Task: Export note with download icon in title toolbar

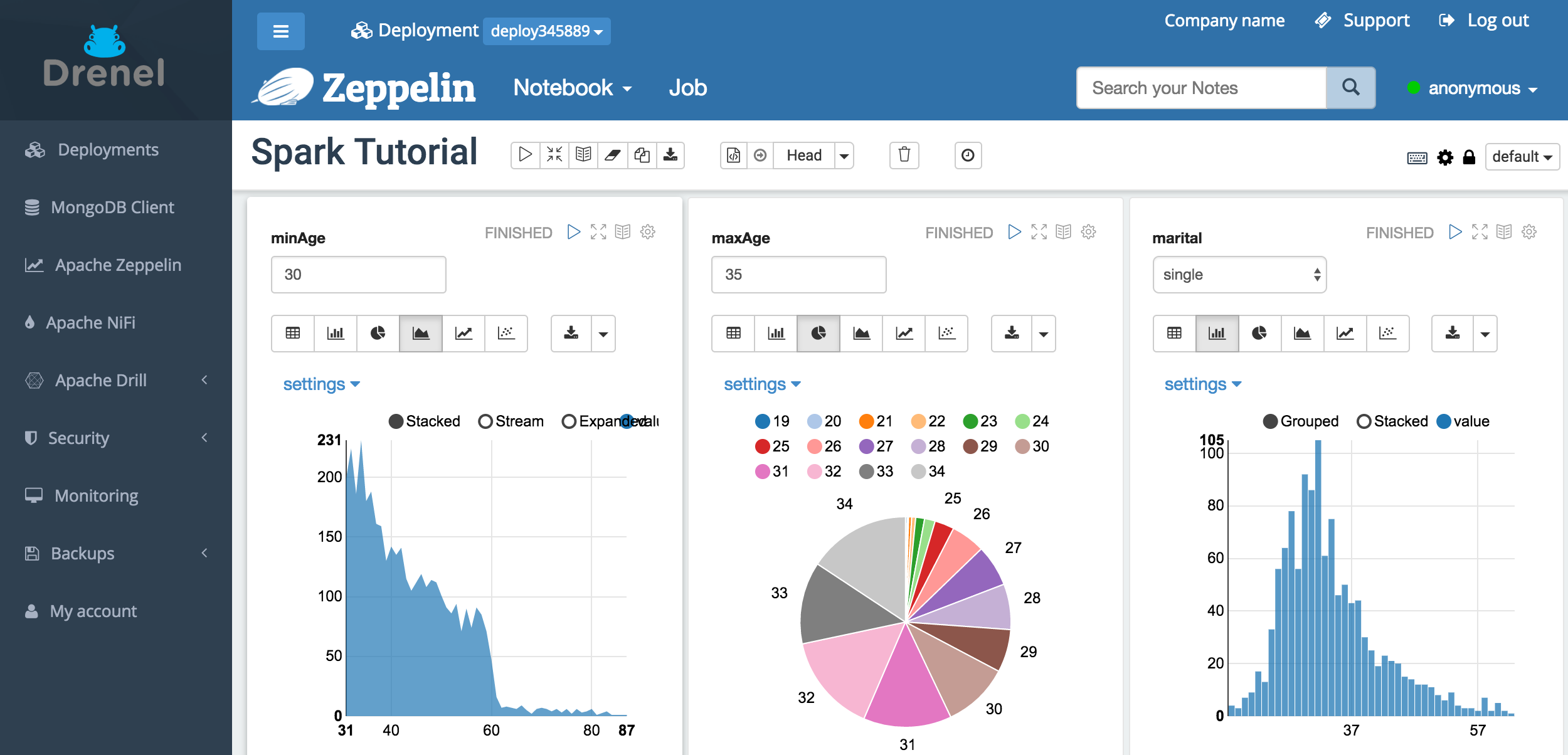Action: coord(670,155)
